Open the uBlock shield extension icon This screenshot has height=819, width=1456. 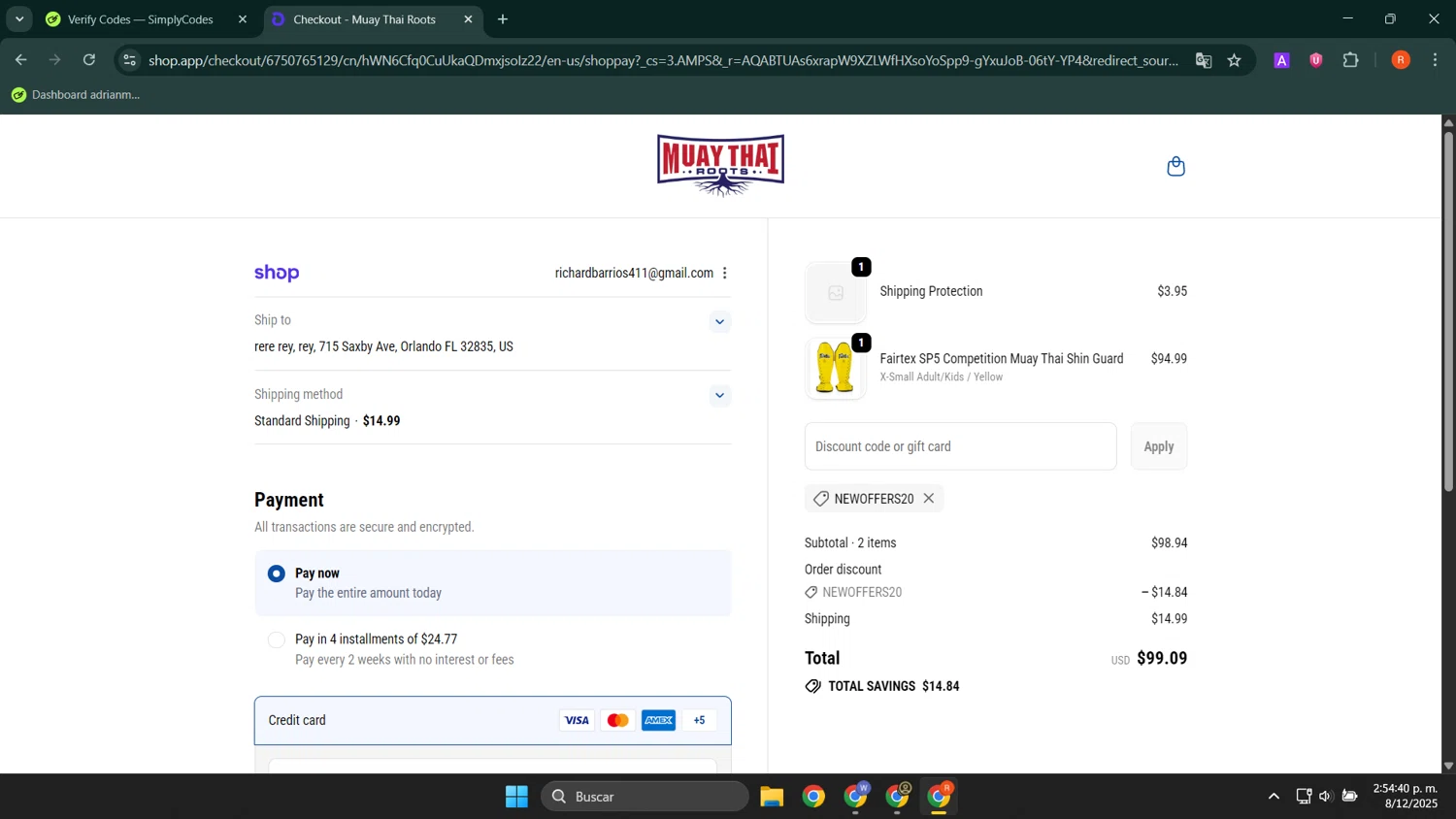(x=1316, y=60)
